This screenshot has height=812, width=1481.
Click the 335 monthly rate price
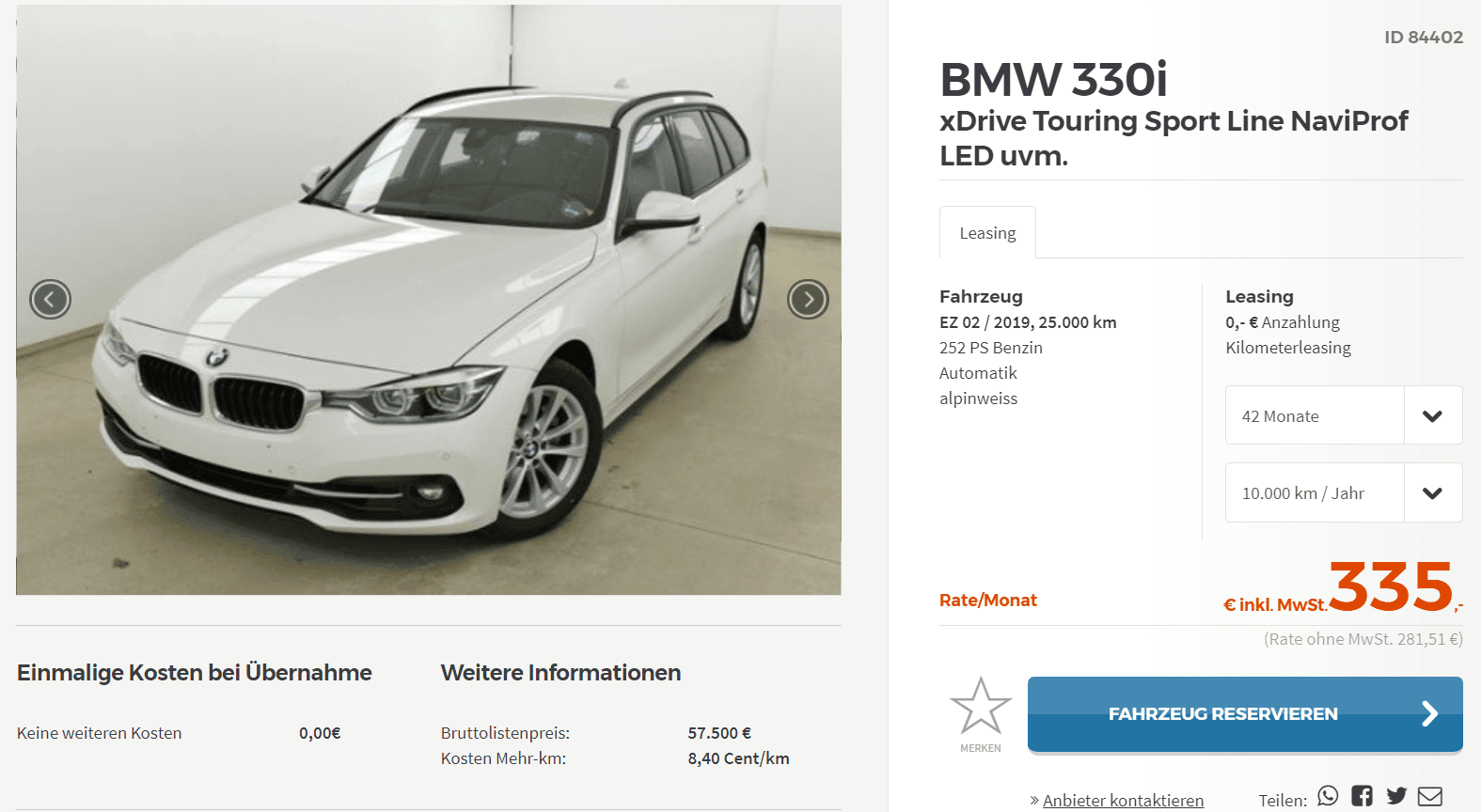[x=1392, y=586]
